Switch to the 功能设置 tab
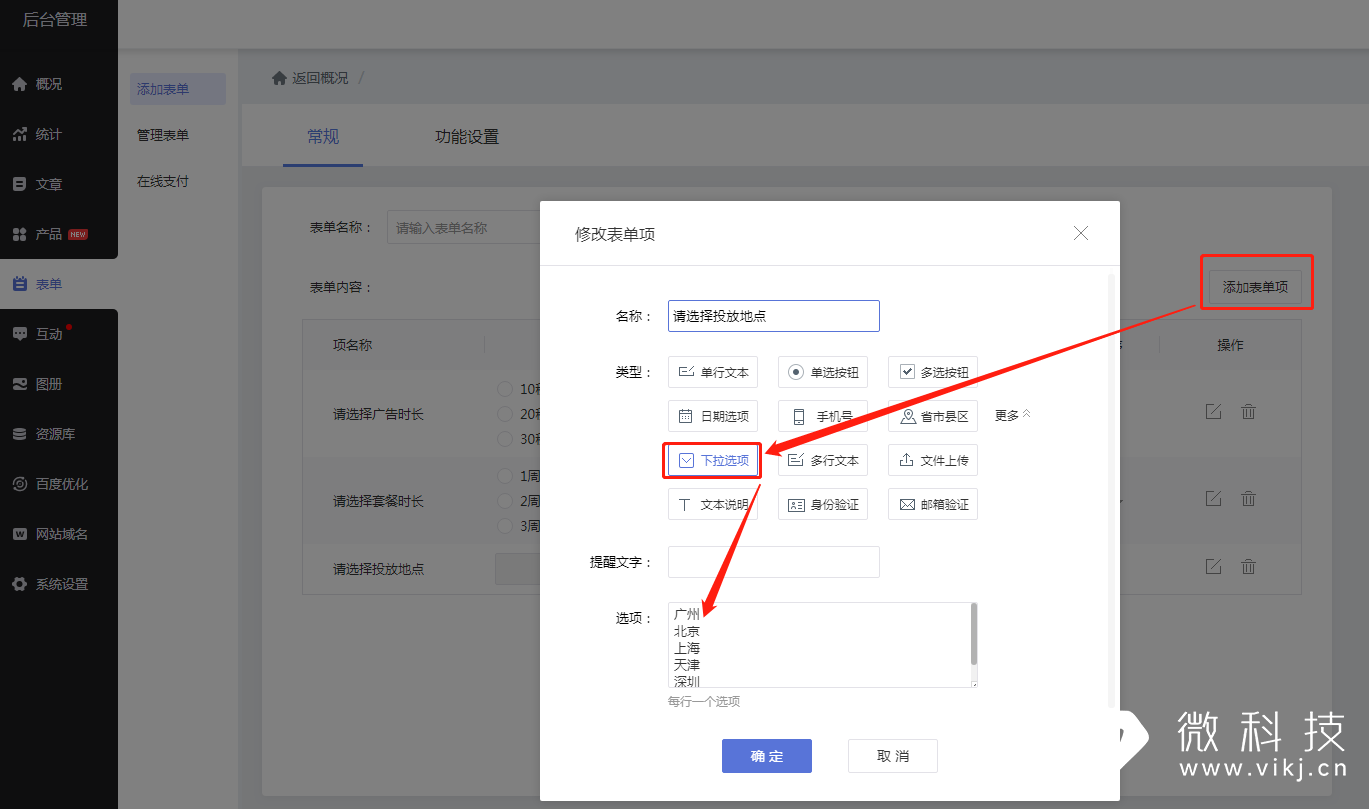 [466, 137]
